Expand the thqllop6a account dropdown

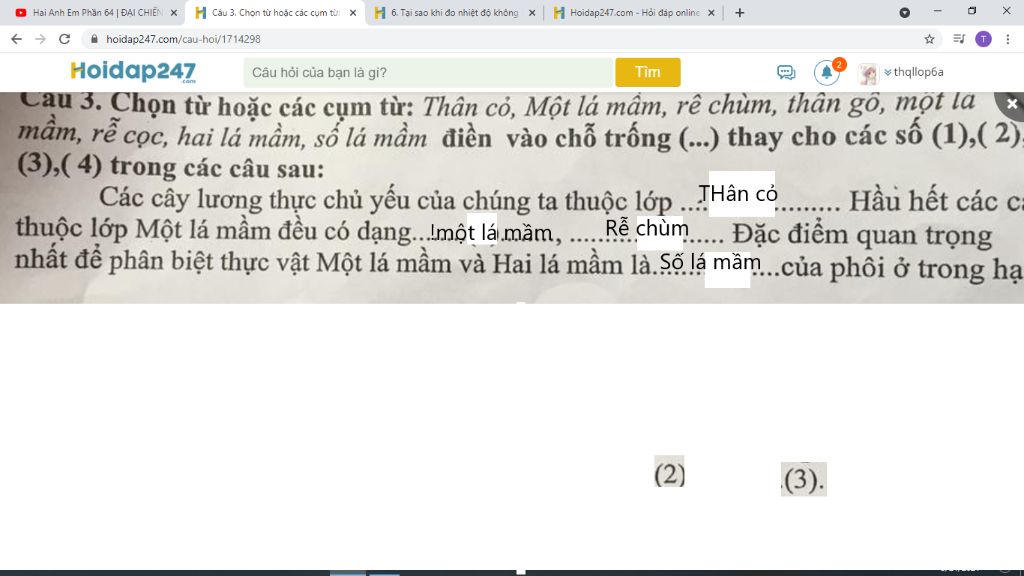[914, 72]
